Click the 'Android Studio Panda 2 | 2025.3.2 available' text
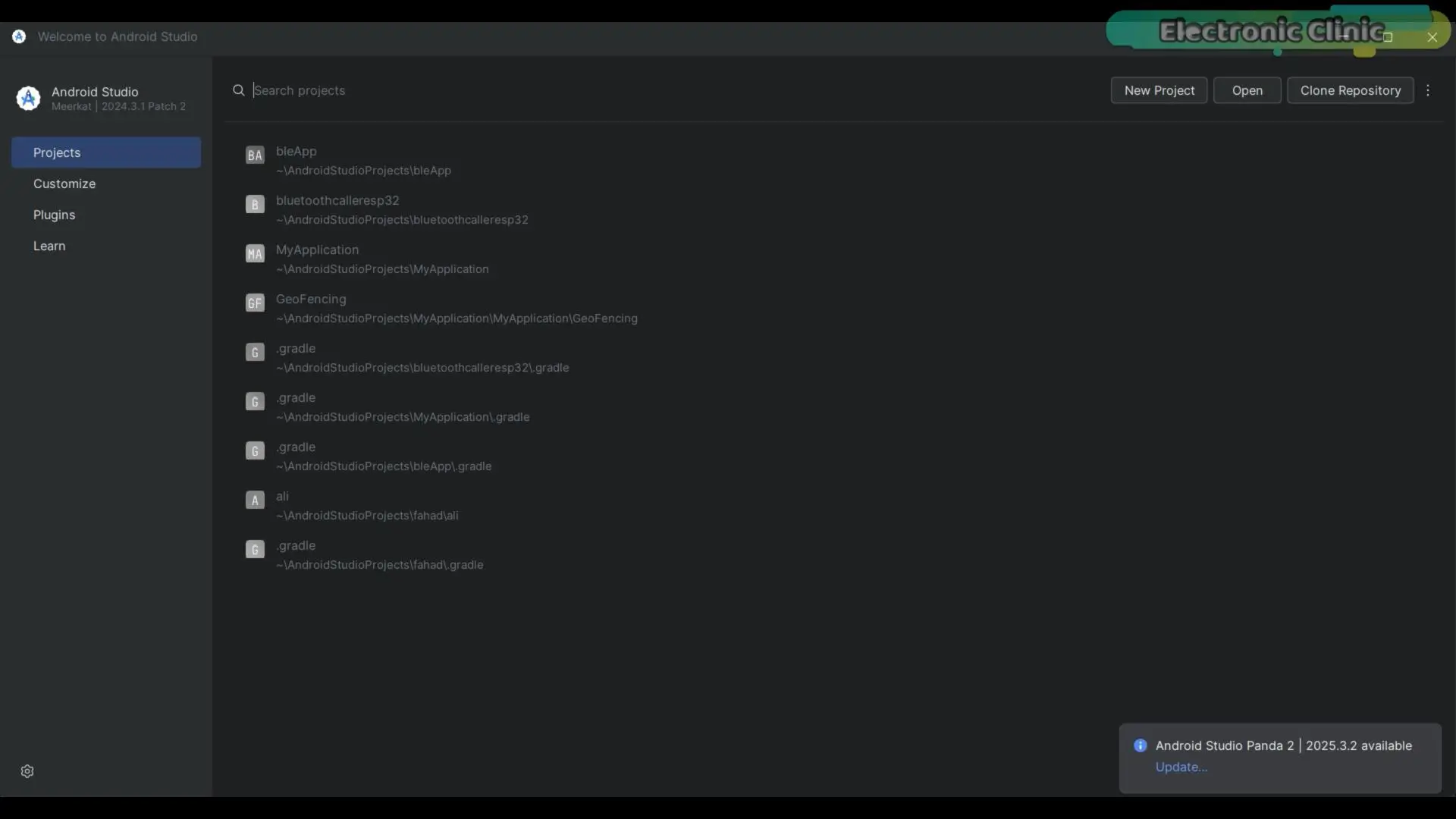The height and width of the screenshot is (819, 1456). coord(1283,745)
